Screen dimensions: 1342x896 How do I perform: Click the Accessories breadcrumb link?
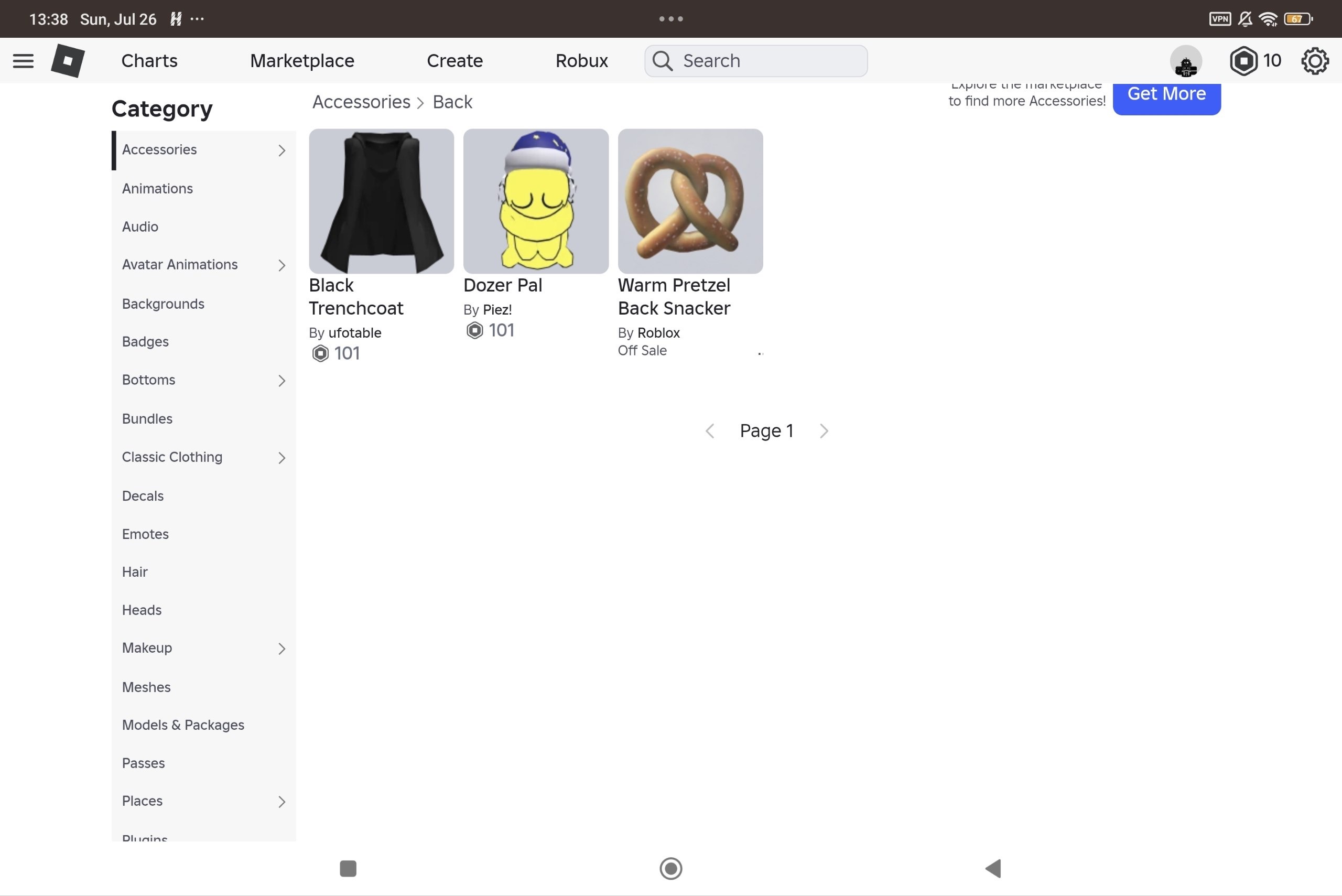pos(361,102)
